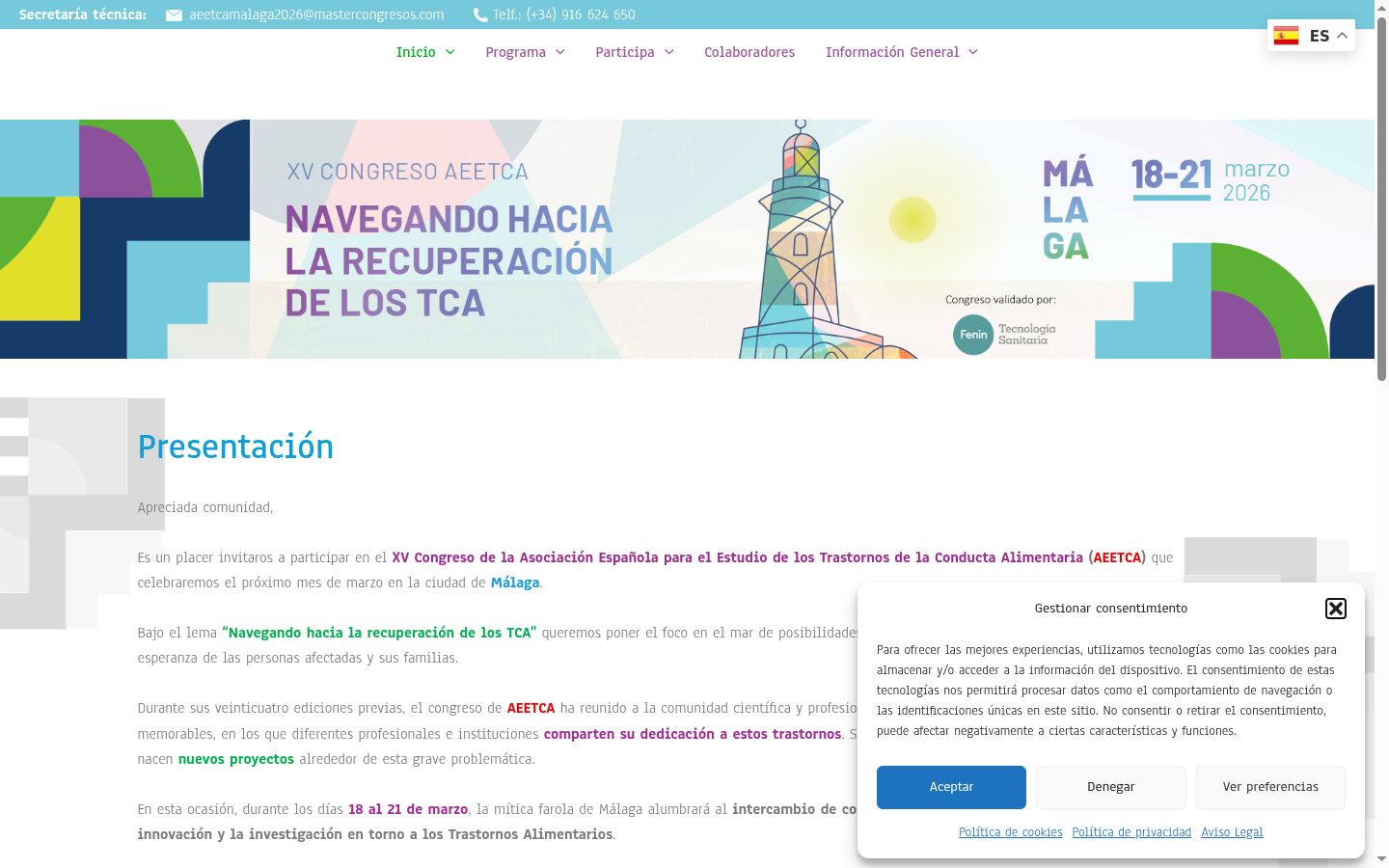
Task: Go to the Colaboradores page
Action: click(749, 52)
